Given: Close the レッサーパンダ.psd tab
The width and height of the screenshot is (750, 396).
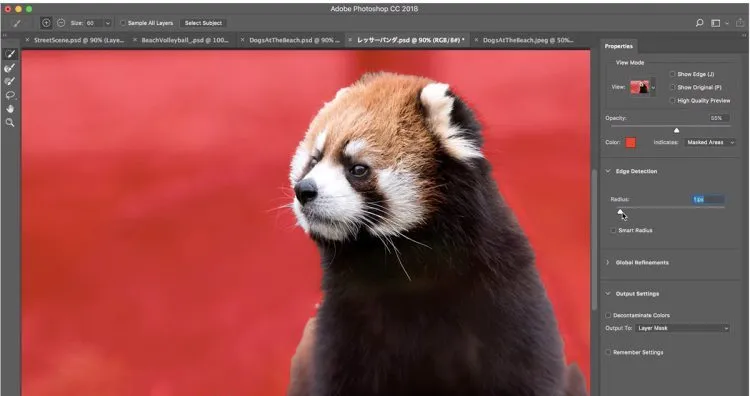Looking at the screenshot, I should pos(350,40).
